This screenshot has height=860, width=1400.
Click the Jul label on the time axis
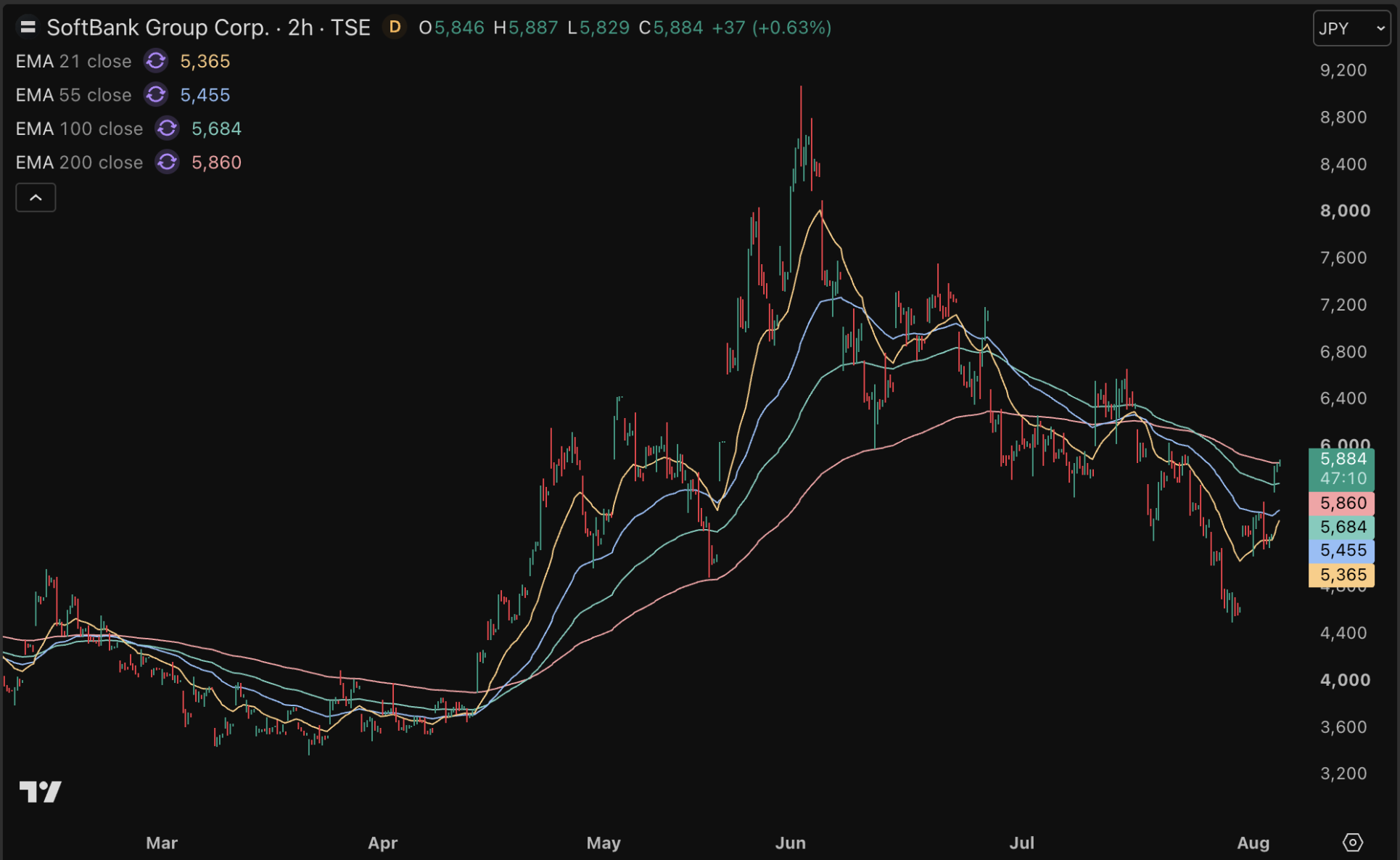(1022, 843)
